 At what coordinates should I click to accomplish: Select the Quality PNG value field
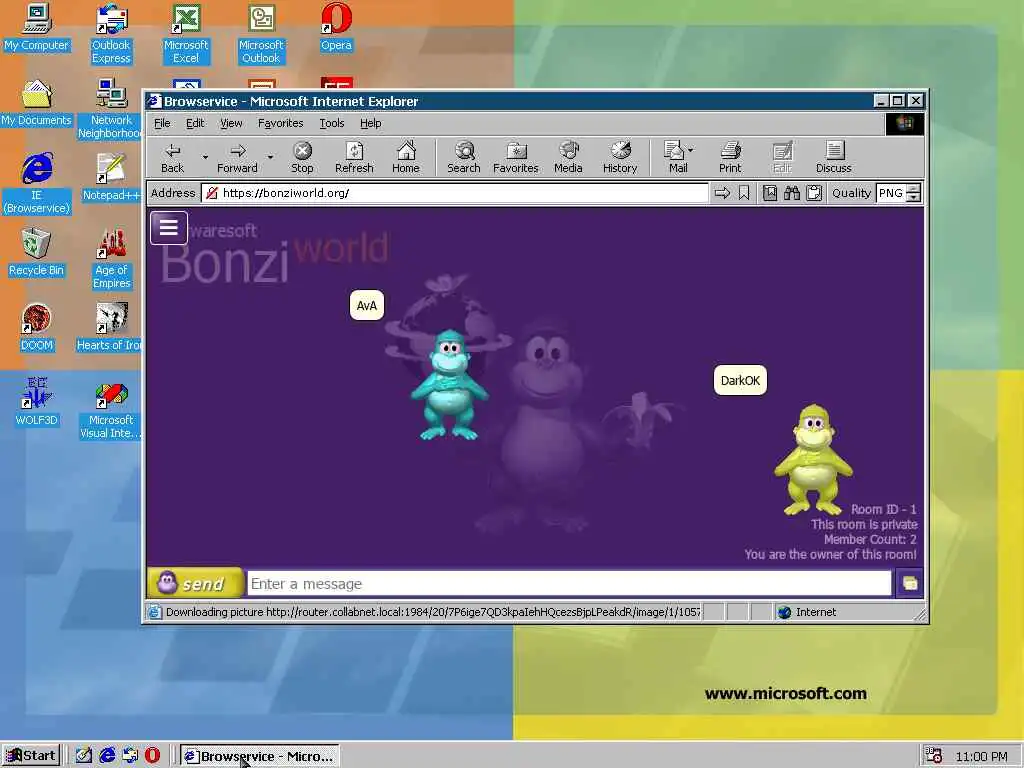[x=891, y=193]
